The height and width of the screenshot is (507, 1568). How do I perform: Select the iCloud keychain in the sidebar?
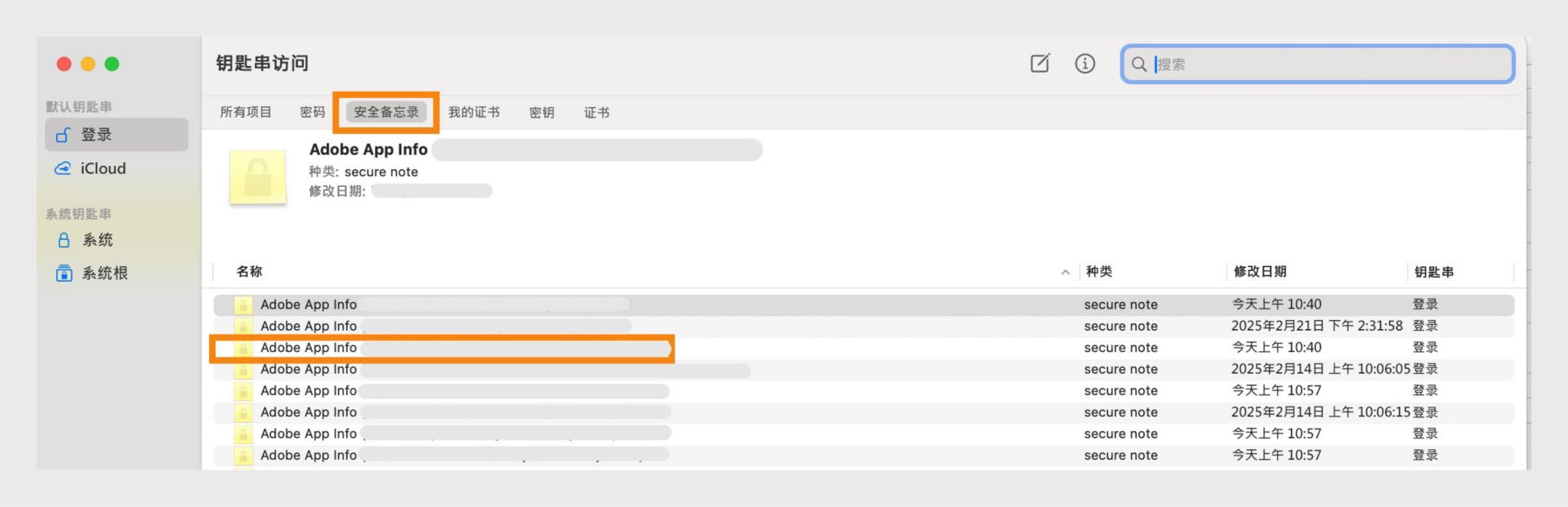102,168
